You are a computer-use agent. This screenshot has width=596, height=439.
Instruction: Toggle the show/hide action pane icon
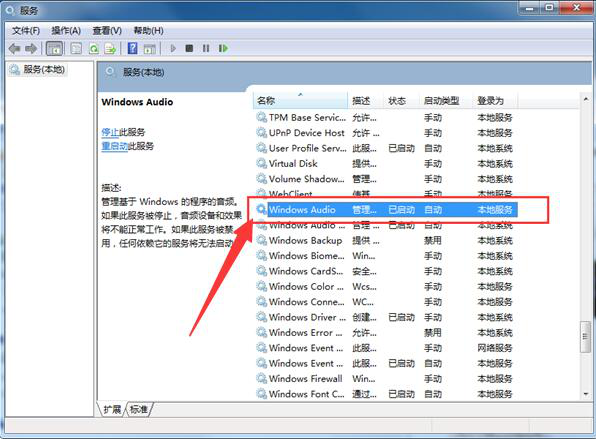tap(149, 48)
